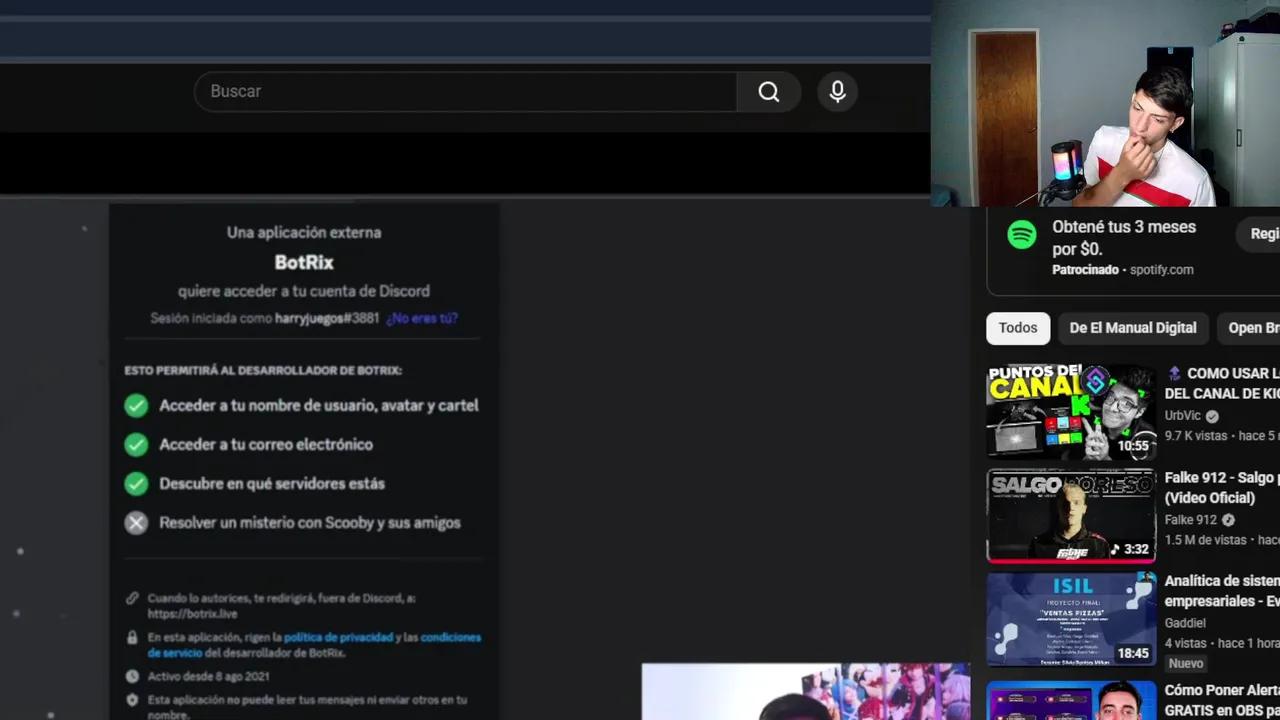Open the ISIL Proyecto Final video thumbnail
This screenshot has width=1280, height=720.
(x=1071, y=619)
